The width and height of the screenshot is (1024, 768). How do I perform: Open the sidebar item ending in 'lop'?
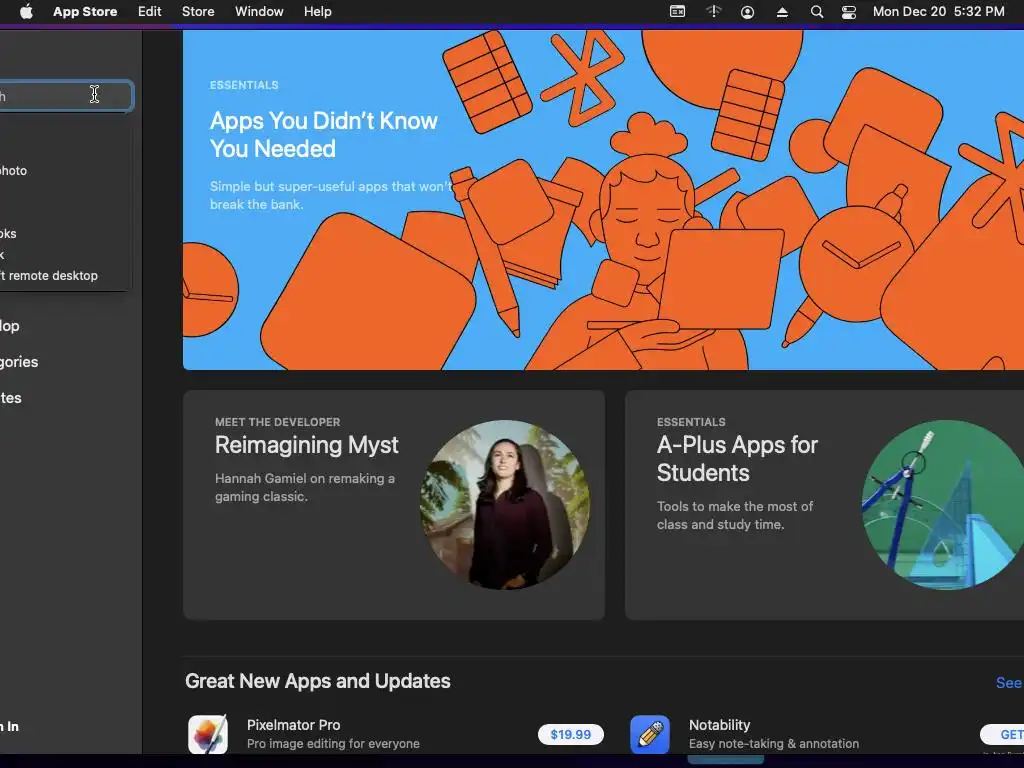click(x=10, y=326)
